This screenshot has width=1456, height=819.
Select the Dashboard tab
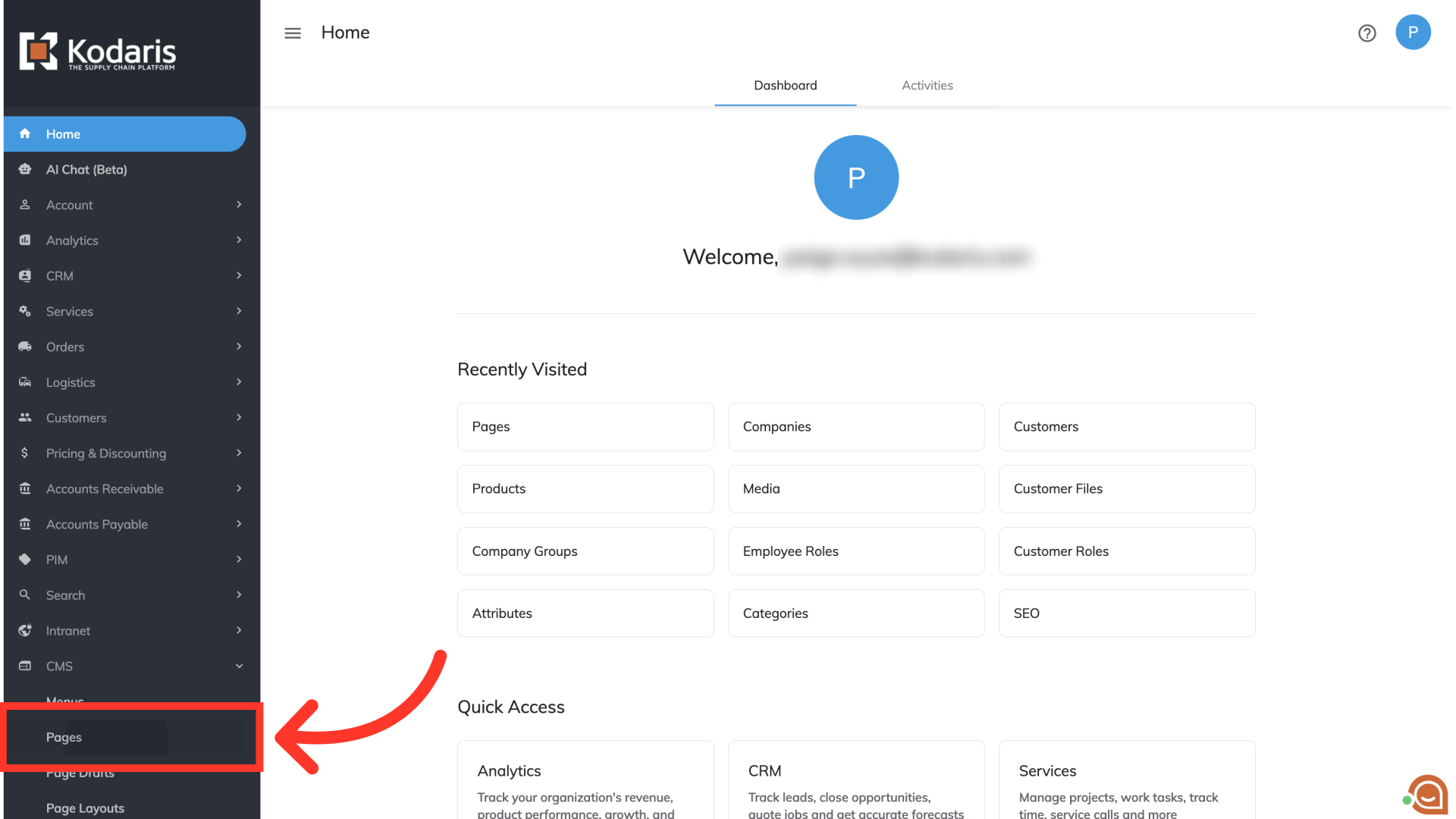click(x=785, y=86)
